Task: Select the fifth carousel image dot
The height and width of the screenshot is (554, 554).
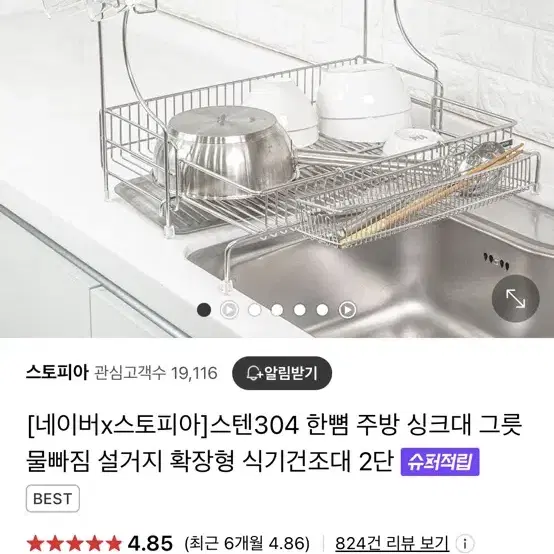Action: [x=300, y=310]
